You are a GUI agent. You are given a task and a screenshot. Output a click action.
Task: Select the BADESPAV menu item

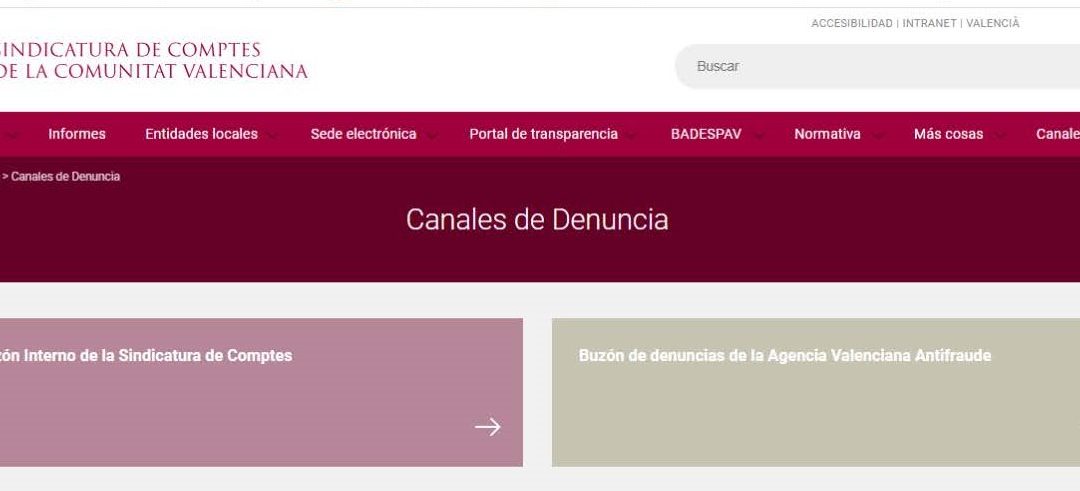(706, 134)
